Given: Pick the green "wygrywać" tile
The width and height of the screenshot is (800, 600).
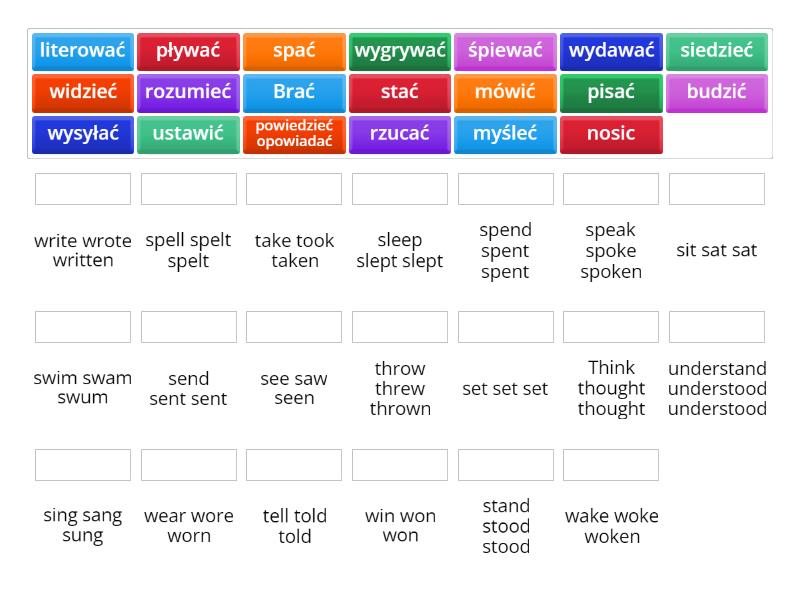Looking at the screenshot, I should [x=400, y=50].
